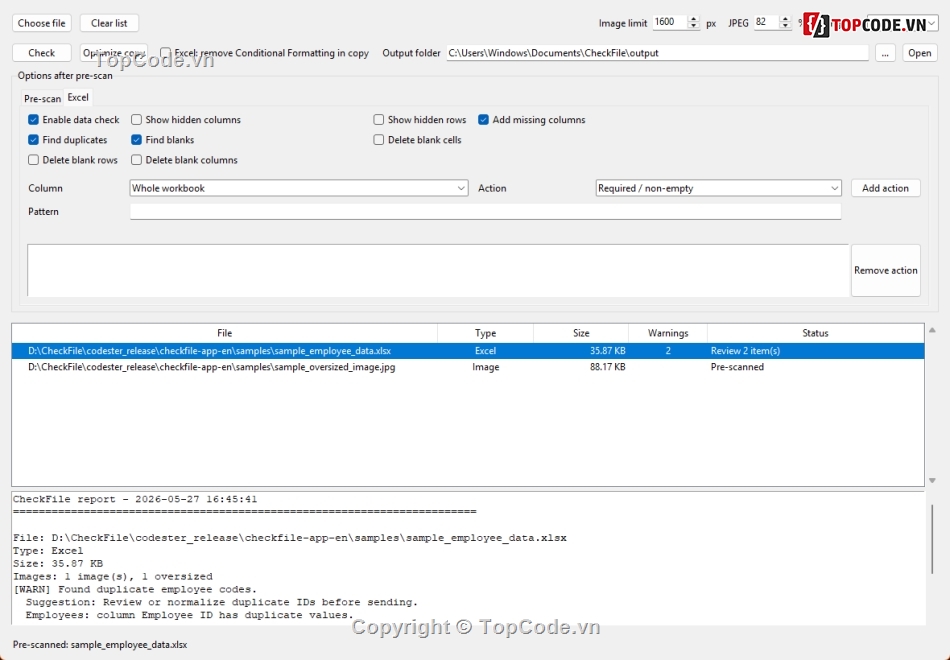Sort by File column header
950x660 pixels.
pyautogui.click(x=224, y=333)
